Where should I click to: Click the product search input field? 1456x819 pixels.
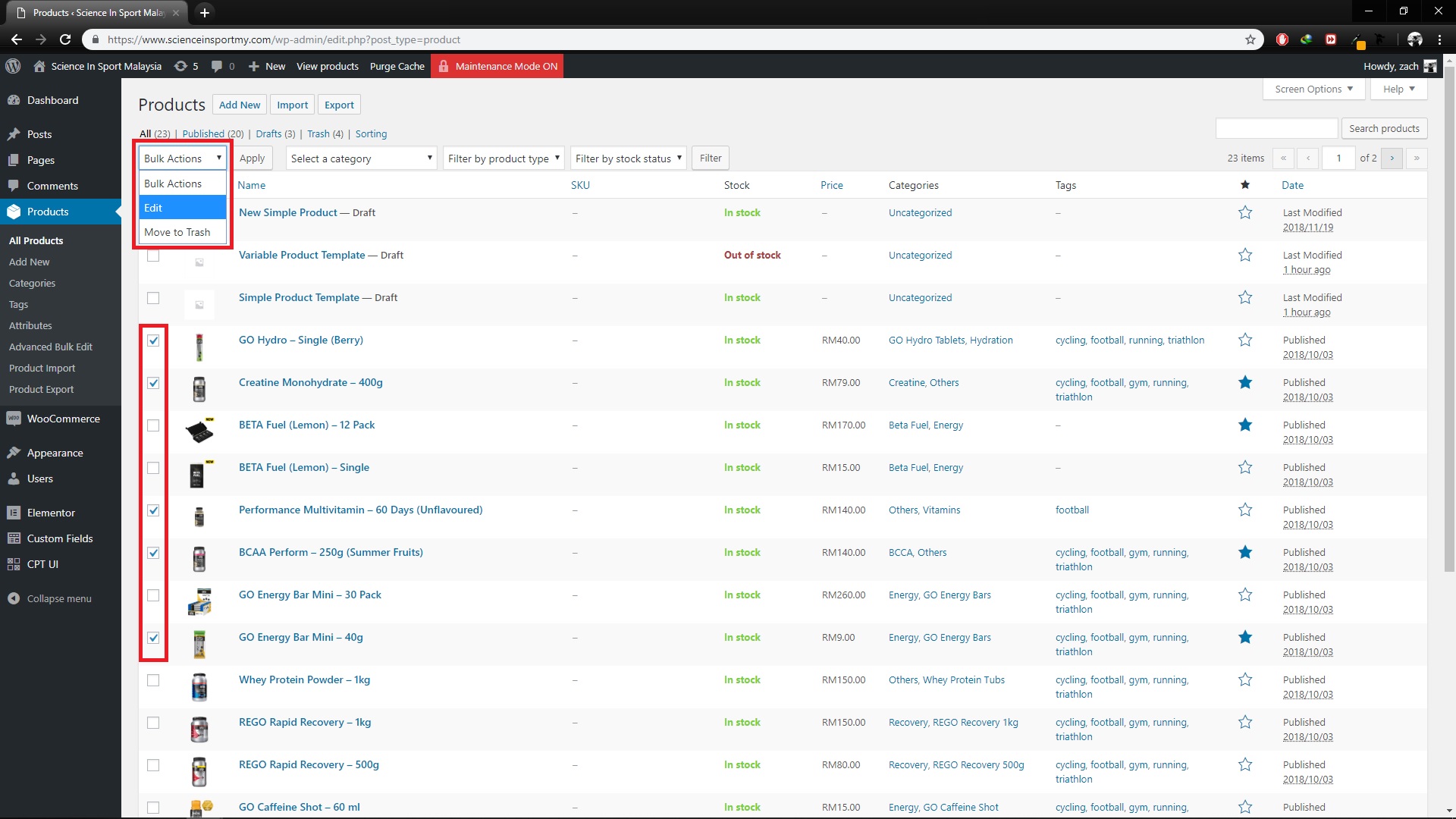[x=1276, y=128]
